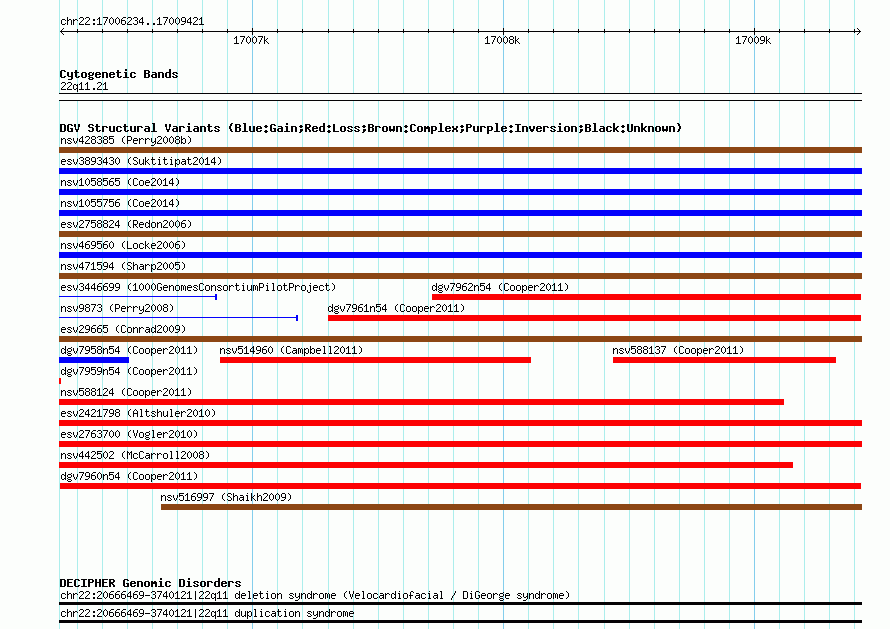Click the blue nsv1058565 gain bar
The width and height of the screenshot is (890, 629).
pos(460,192)
